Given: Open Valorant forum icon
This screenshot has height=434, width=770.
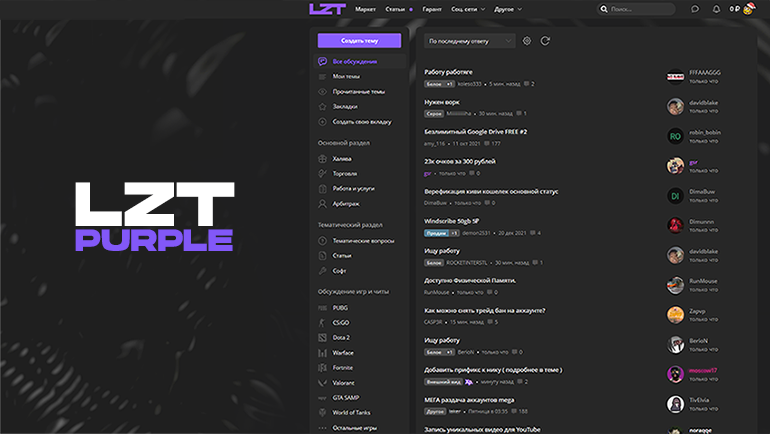Looking at the screenshot, I should 322,382.
